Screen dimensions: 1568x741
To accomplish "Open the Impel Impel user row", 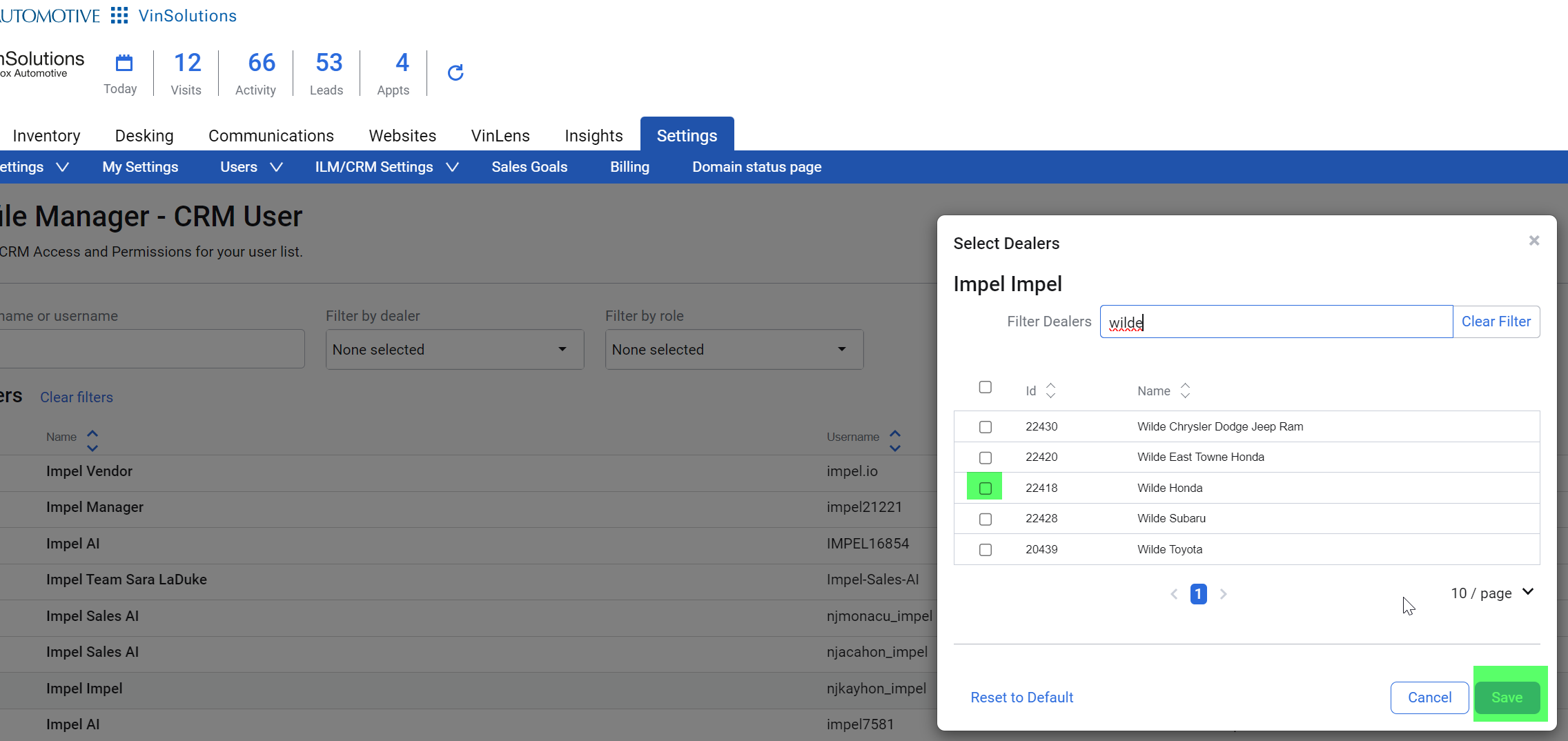I will tap(84, 689).
